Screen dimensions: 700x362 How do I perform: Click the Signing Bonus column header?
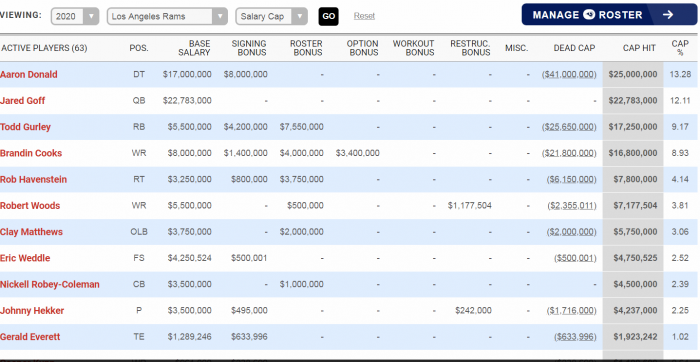click(x=249, y=48)
